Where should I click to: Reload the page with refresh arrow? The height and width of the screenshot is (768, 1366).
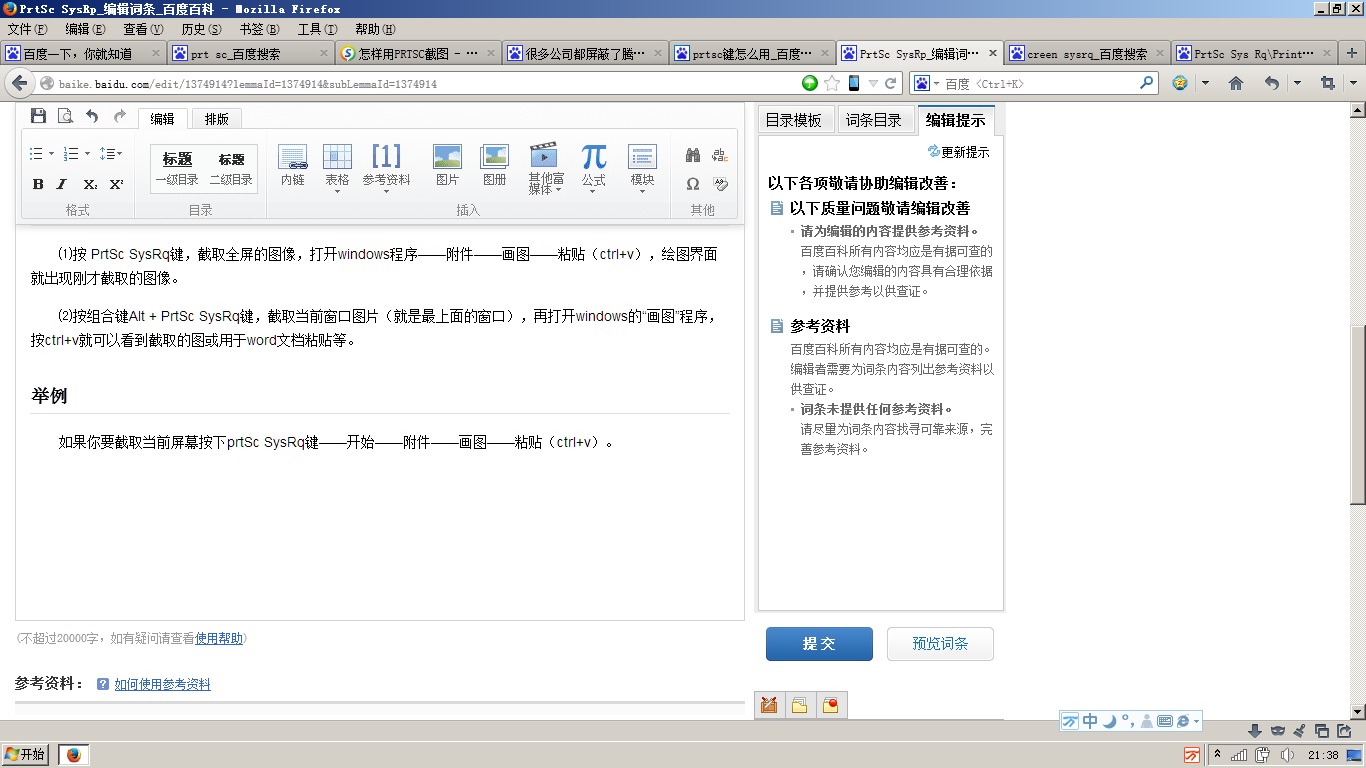tap(891, 83)
